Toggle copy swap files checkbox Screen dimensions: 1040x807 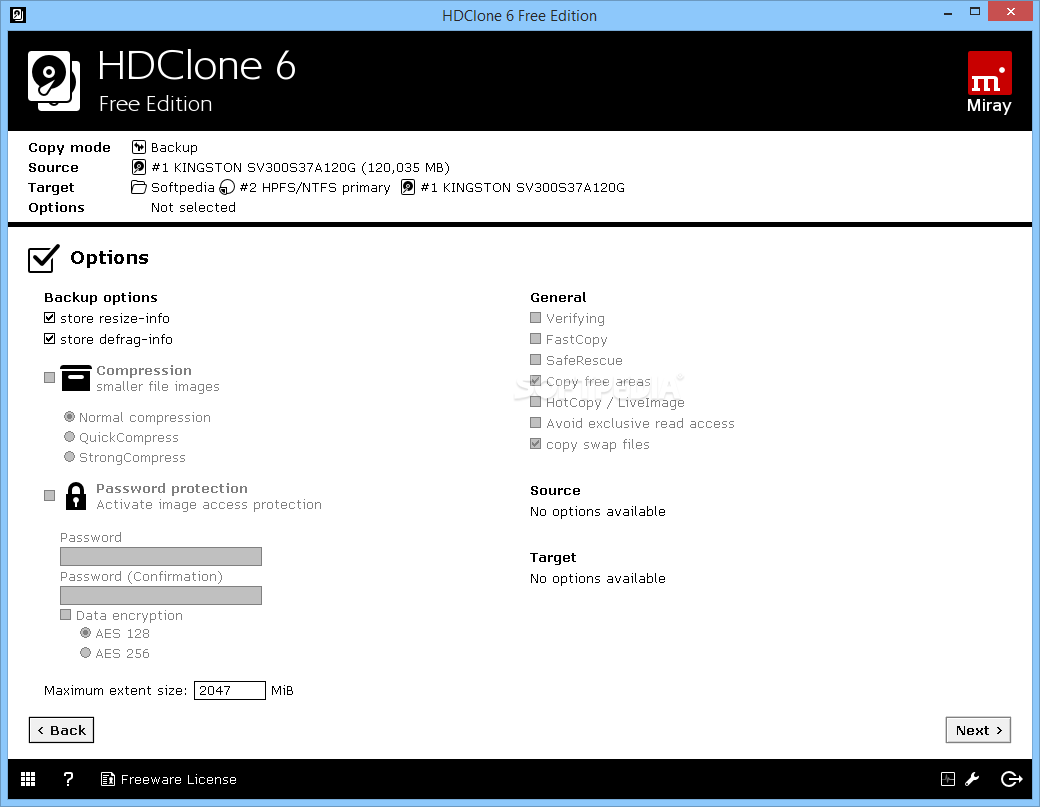536,444
